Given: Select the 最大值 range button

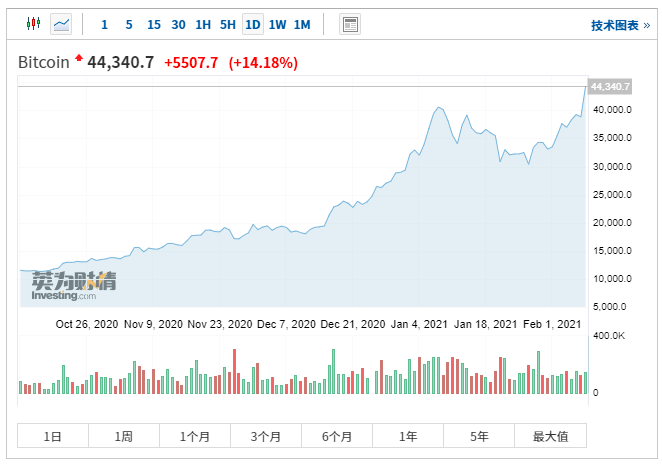Looking at the screenshot, I should pyautogui.click(x=550, y=435).
